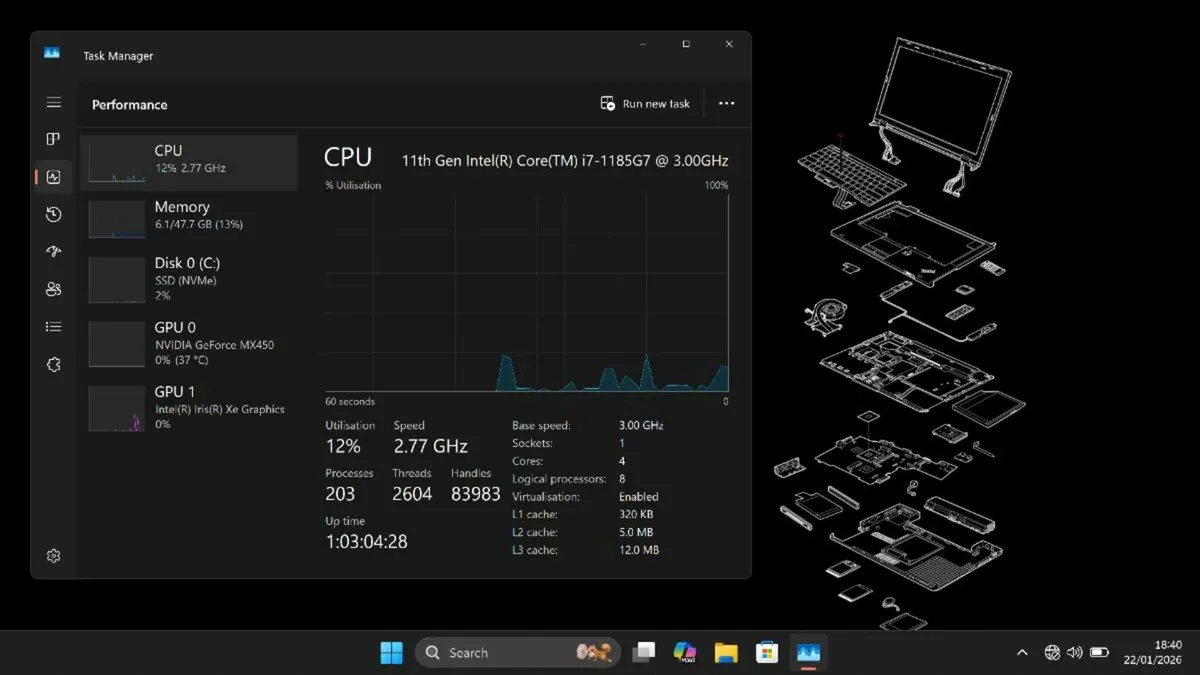The width and height of the screenshot is (1200, 675).
Task: Launch Microsoft Store from the taskbar
Action: tap(766, 652)
